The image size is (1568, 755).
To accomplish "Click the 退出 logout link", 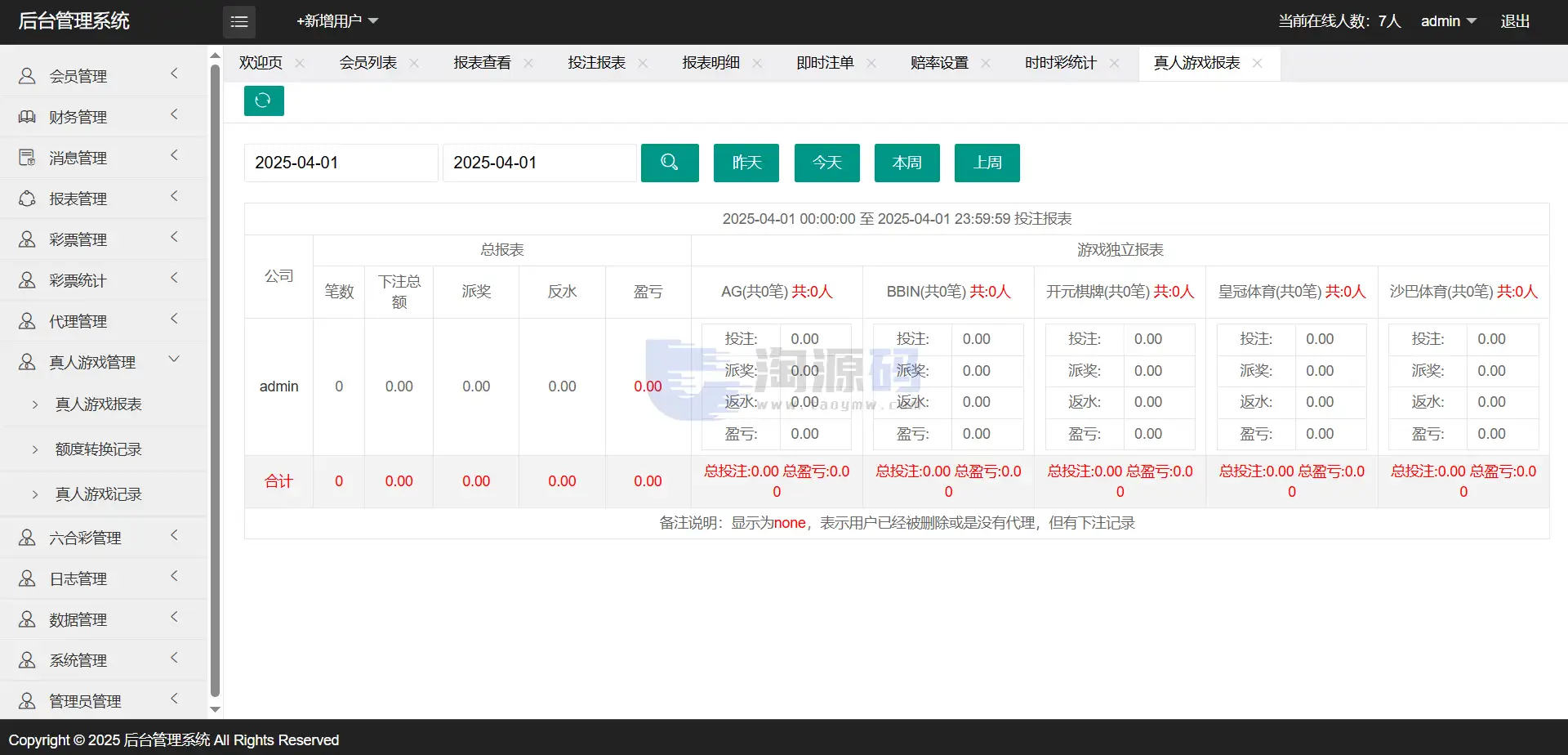I will 1515,21.
